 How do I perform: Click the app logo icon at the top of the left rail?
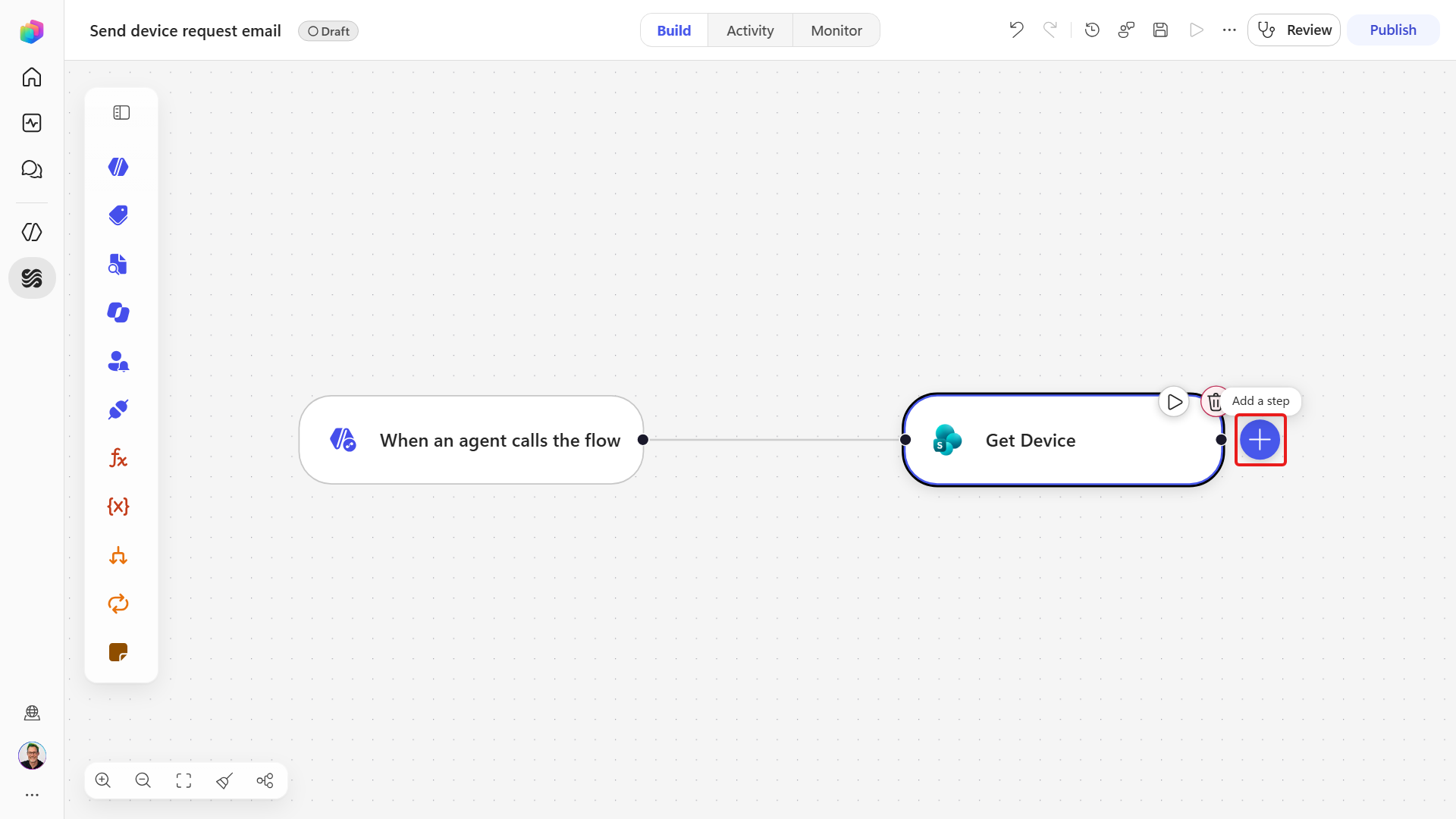32,31
